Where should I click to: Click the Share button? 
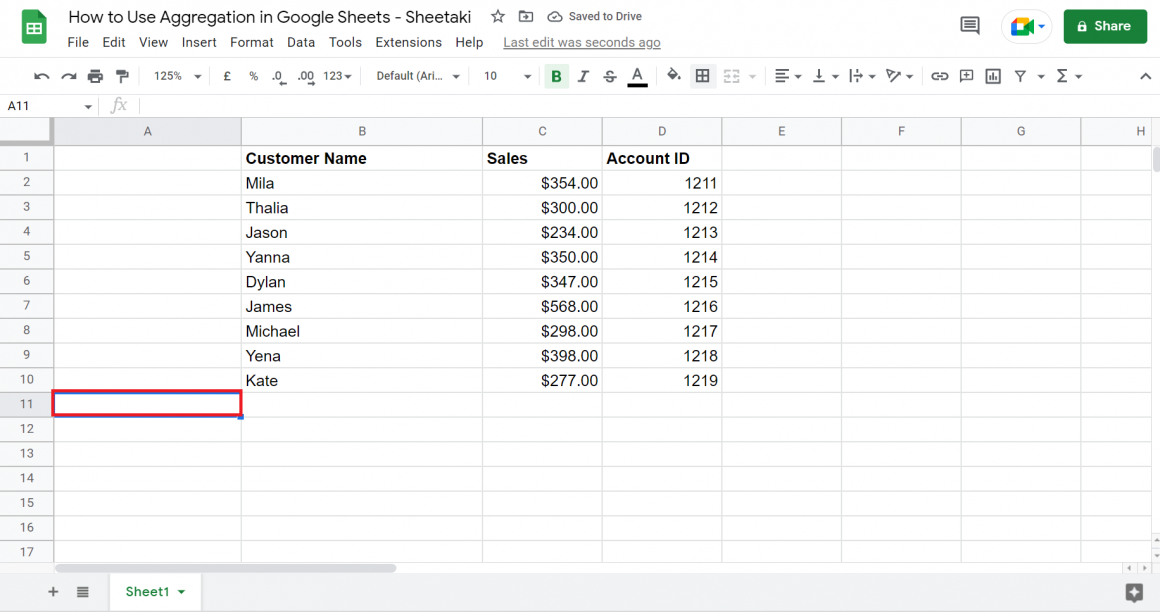pos(1105,26)
